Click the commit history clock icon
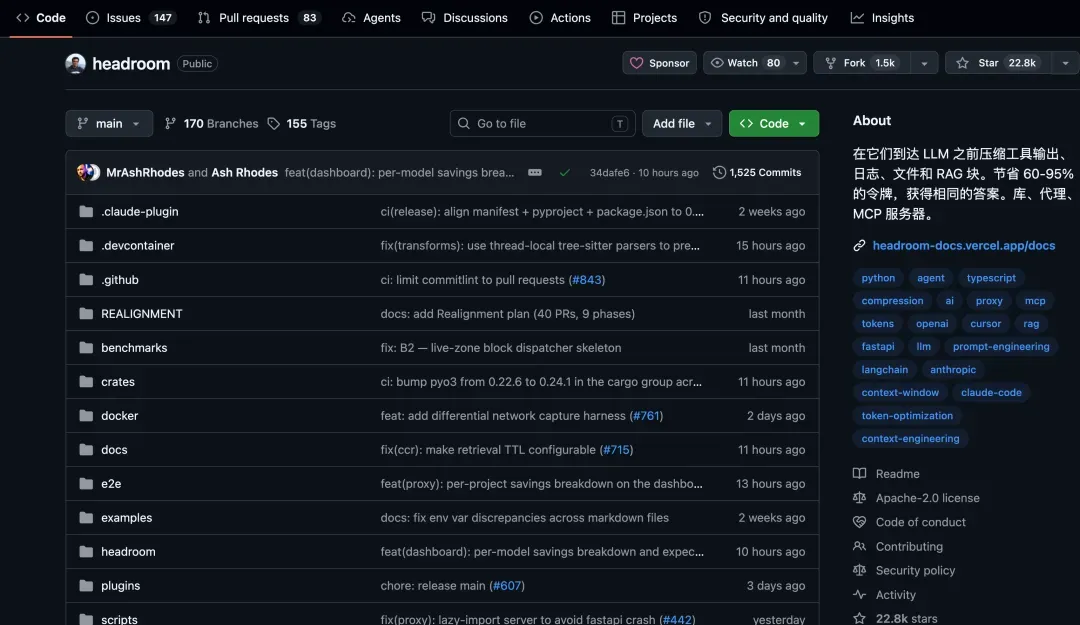Viewport: 1080px width, 625px height. click(x=719, y=172)
